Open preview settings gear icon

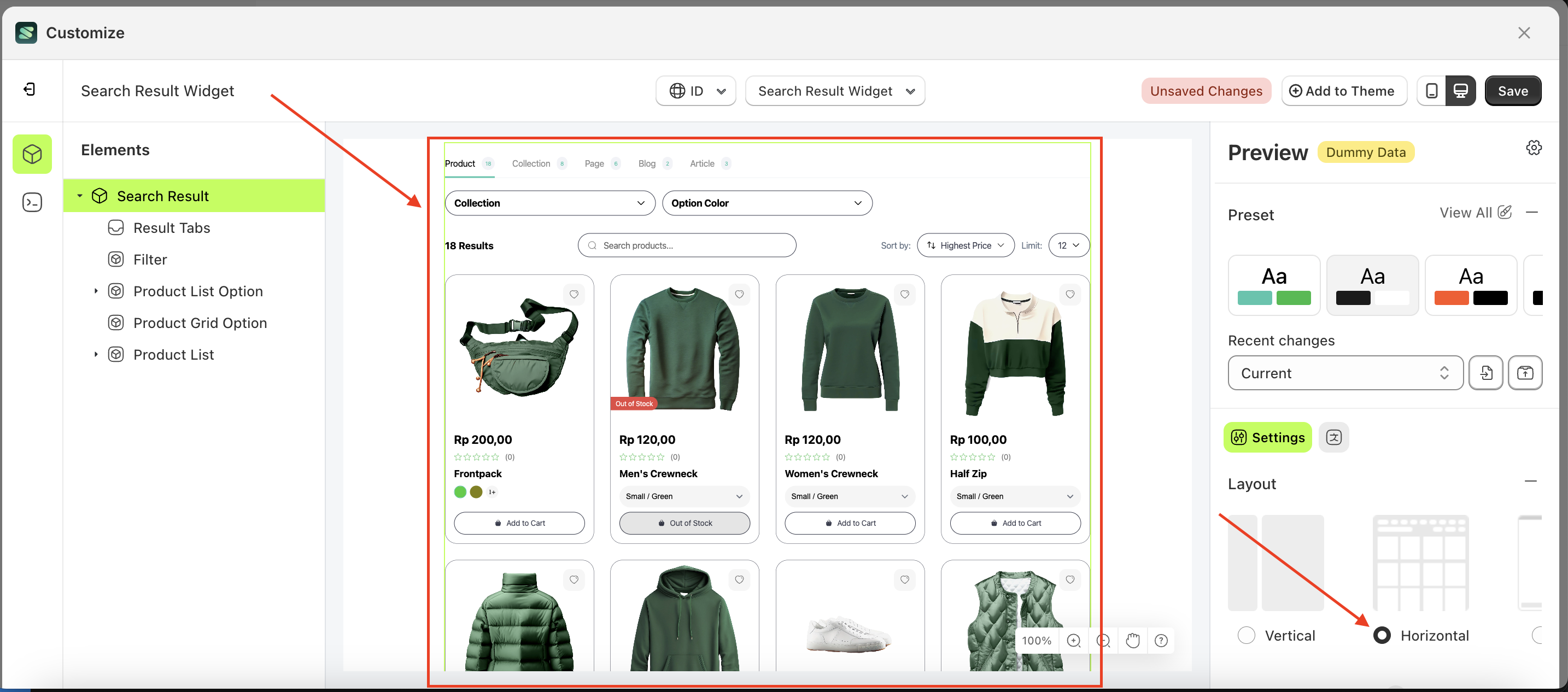click(x=1534, y=148)
